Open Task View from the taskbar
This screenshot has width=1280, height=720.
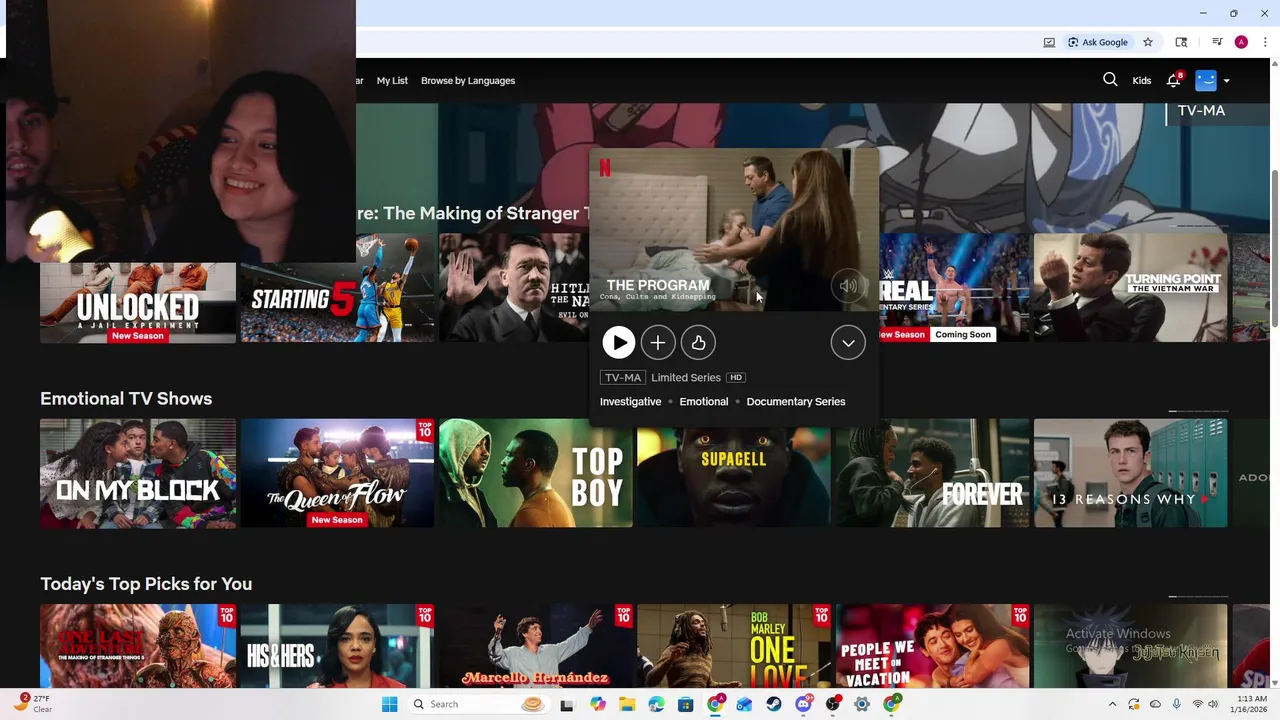(567, 704)
